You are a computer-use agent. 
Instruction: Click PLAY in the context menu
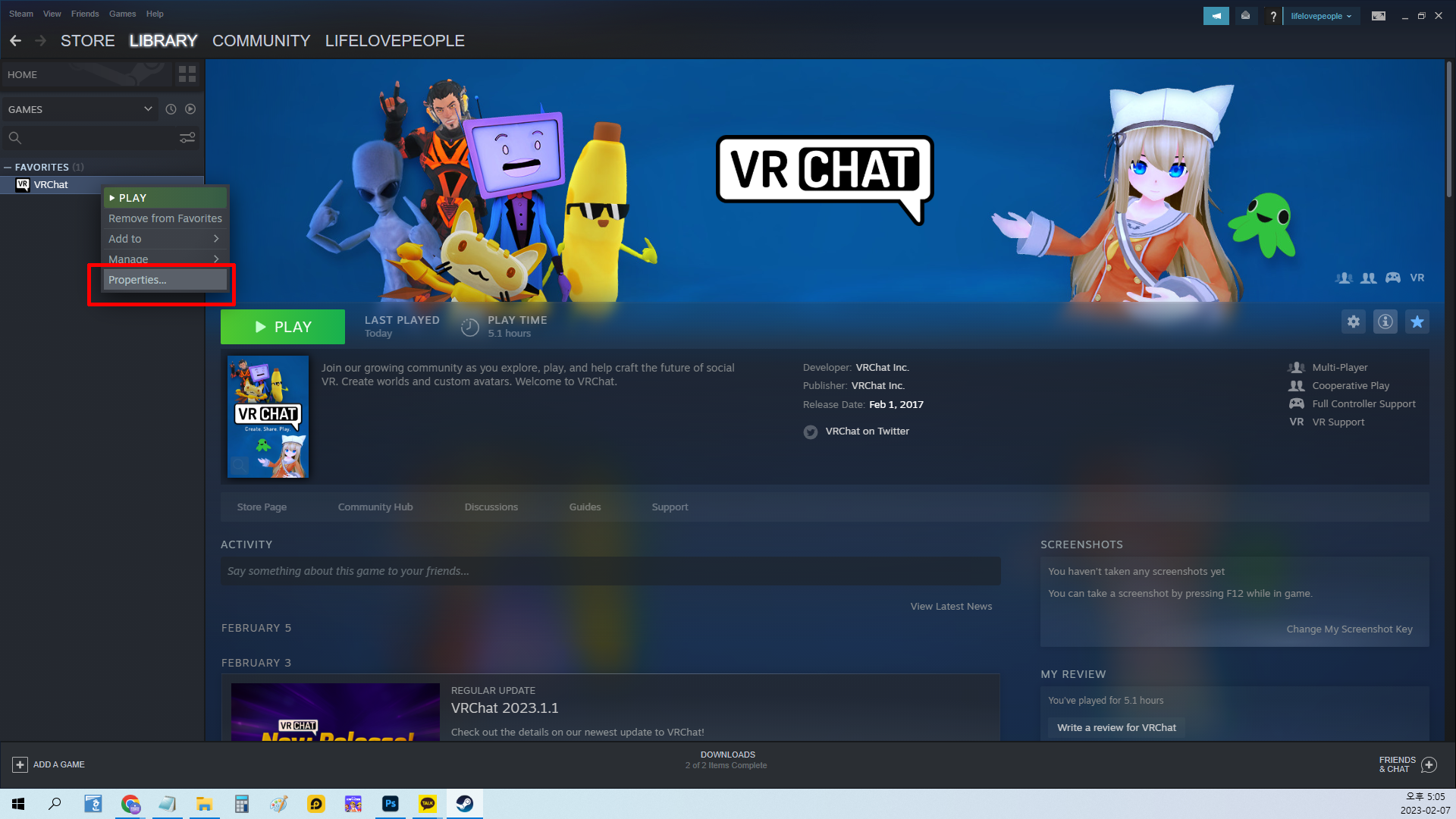click(165, 198)
